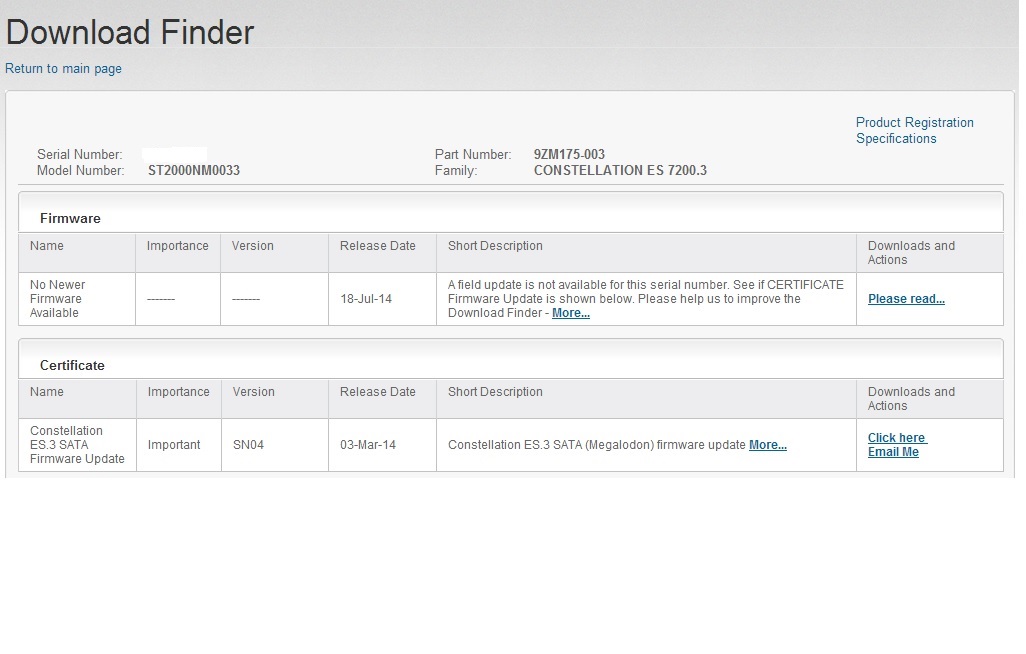This screenshot has width=1026, height=654.
Task: Follow the Please read... firmware link
Action: [906, 299]
